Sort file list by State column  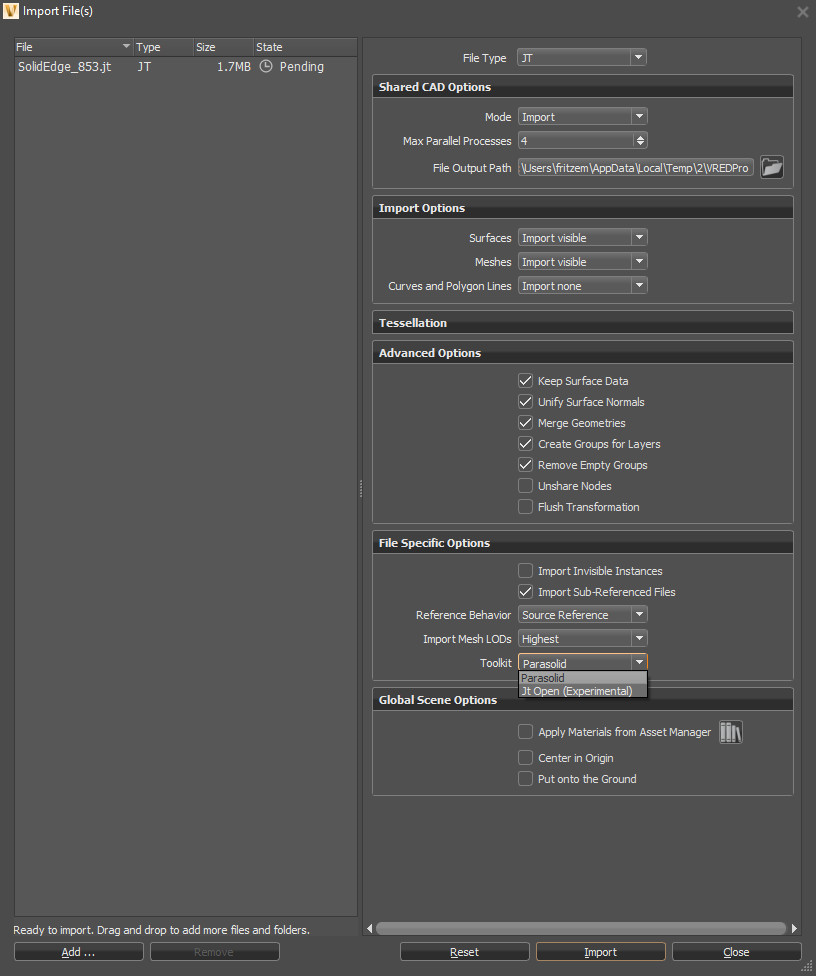tap(305, 47)
